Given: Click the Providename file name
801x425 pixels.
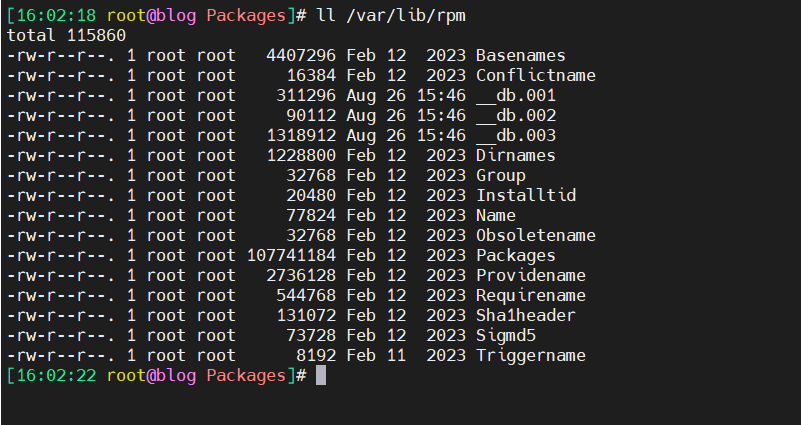Looking at the screenshot, I should (x=530, y=275).
